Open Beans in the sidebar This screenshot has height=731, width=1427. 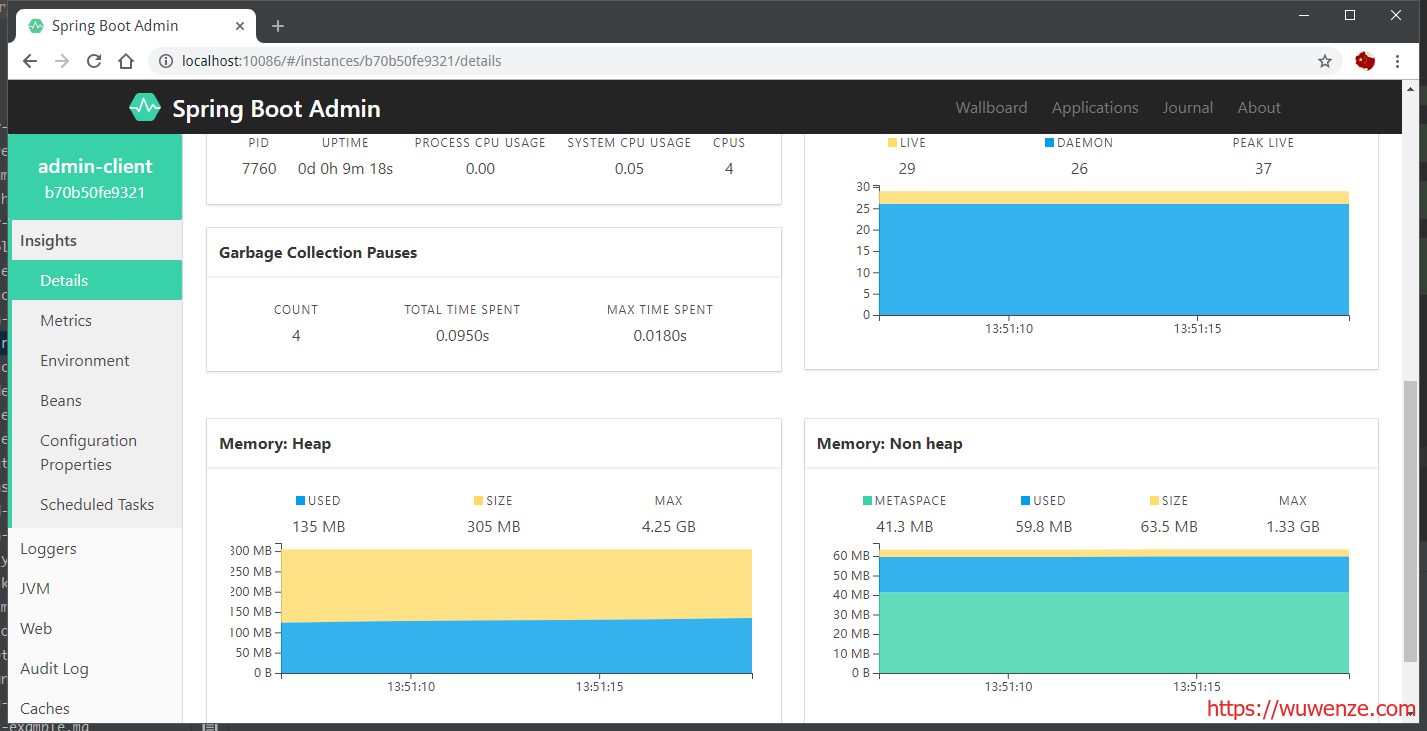coord(97,400)
